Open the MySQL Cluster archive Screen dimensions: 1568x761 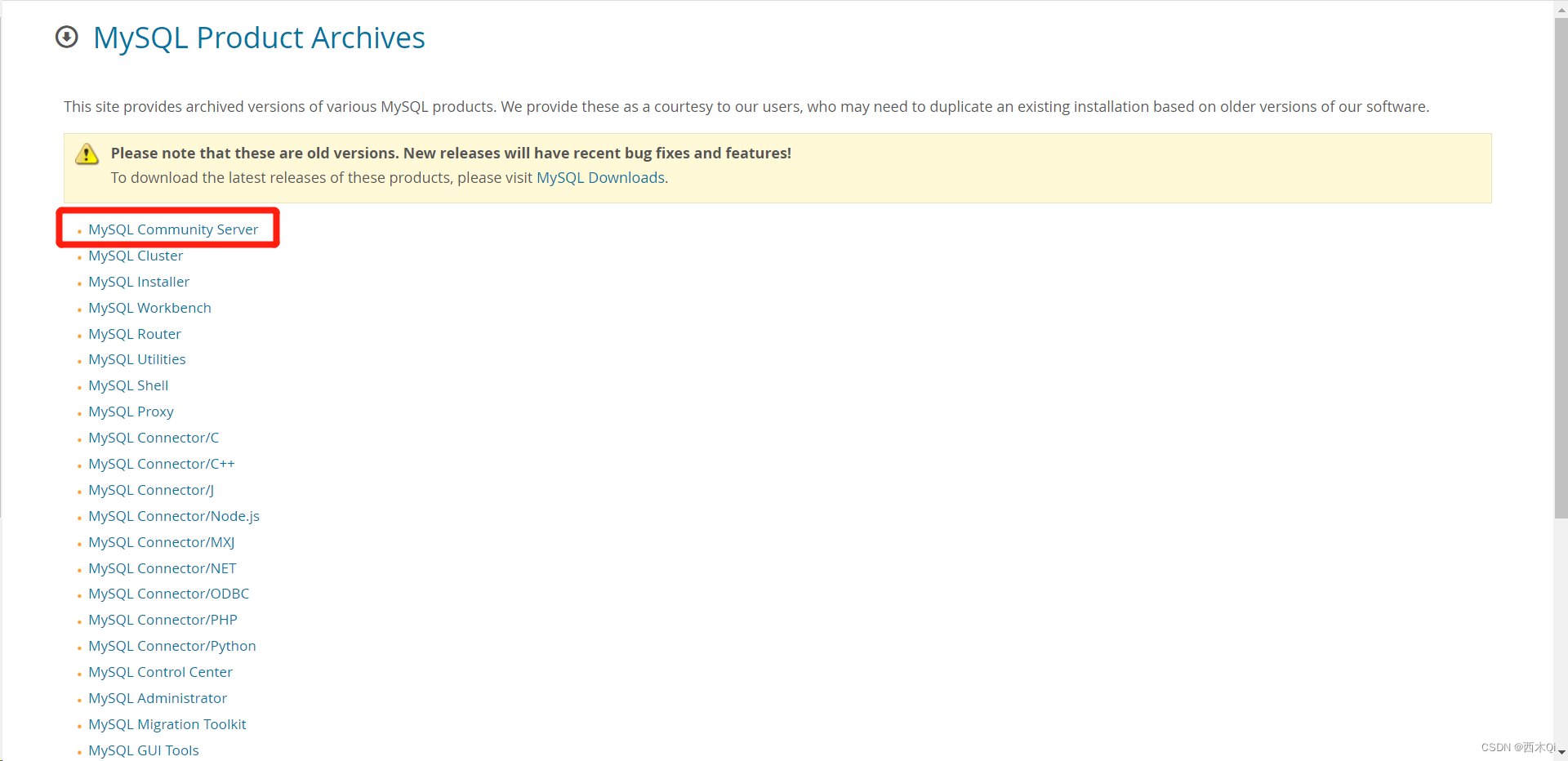point(136,256)
